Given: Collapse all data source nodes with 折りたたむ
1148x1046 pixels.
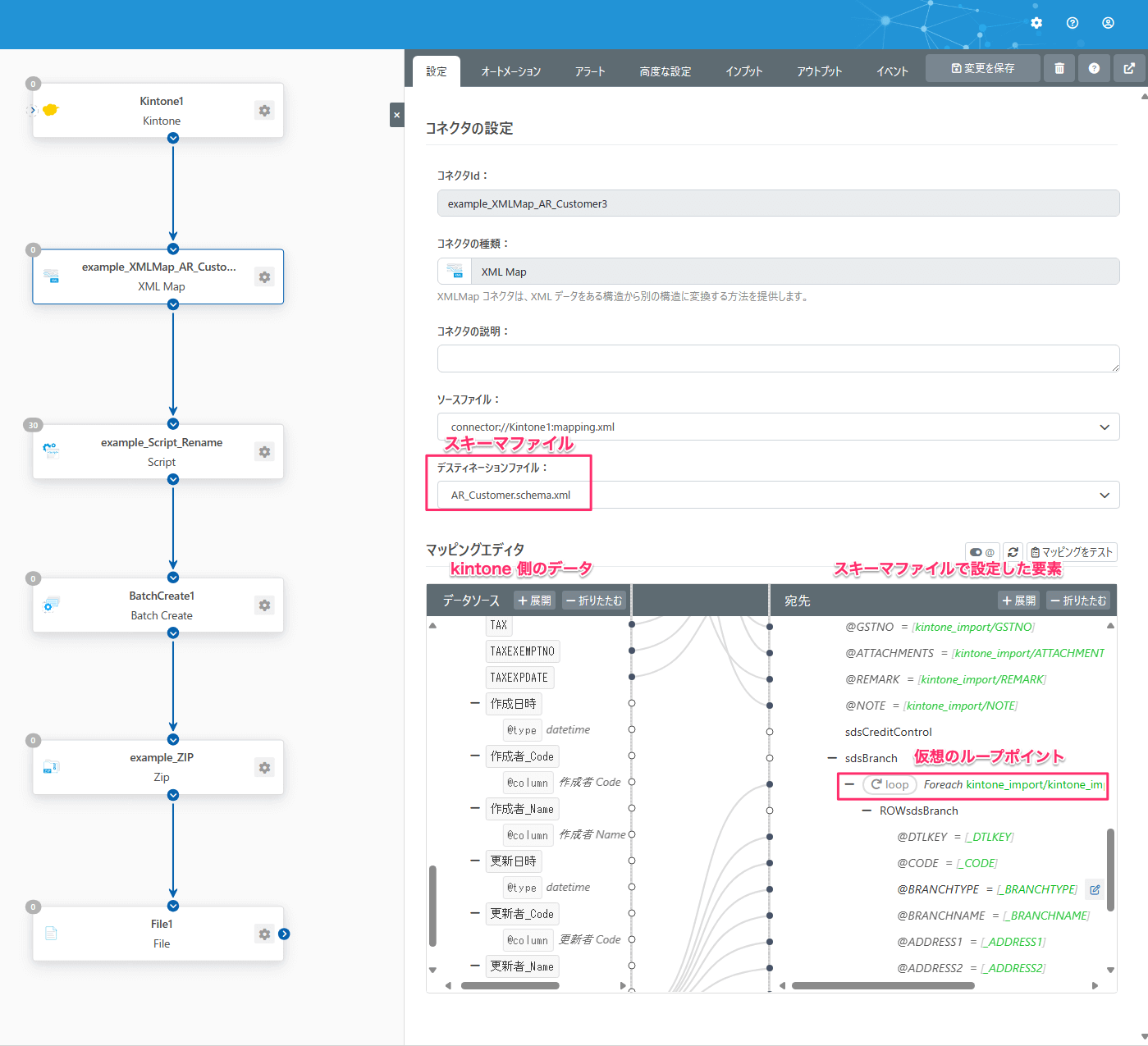Looking at the screenshot, I should 594,601.
